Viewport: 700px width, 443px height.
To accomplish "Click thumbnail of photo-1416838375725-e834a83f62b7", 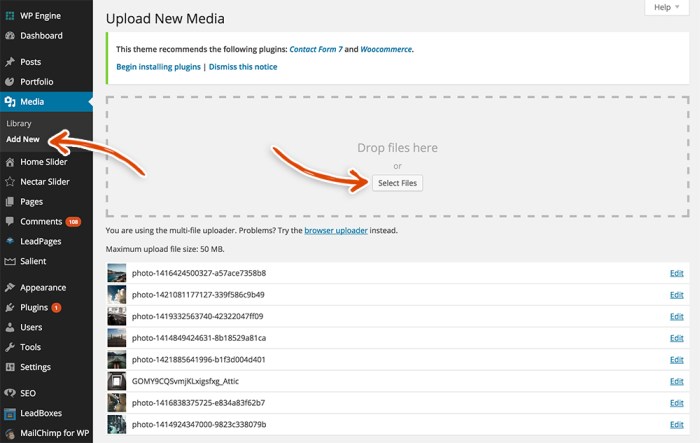I will pos(117,403).
